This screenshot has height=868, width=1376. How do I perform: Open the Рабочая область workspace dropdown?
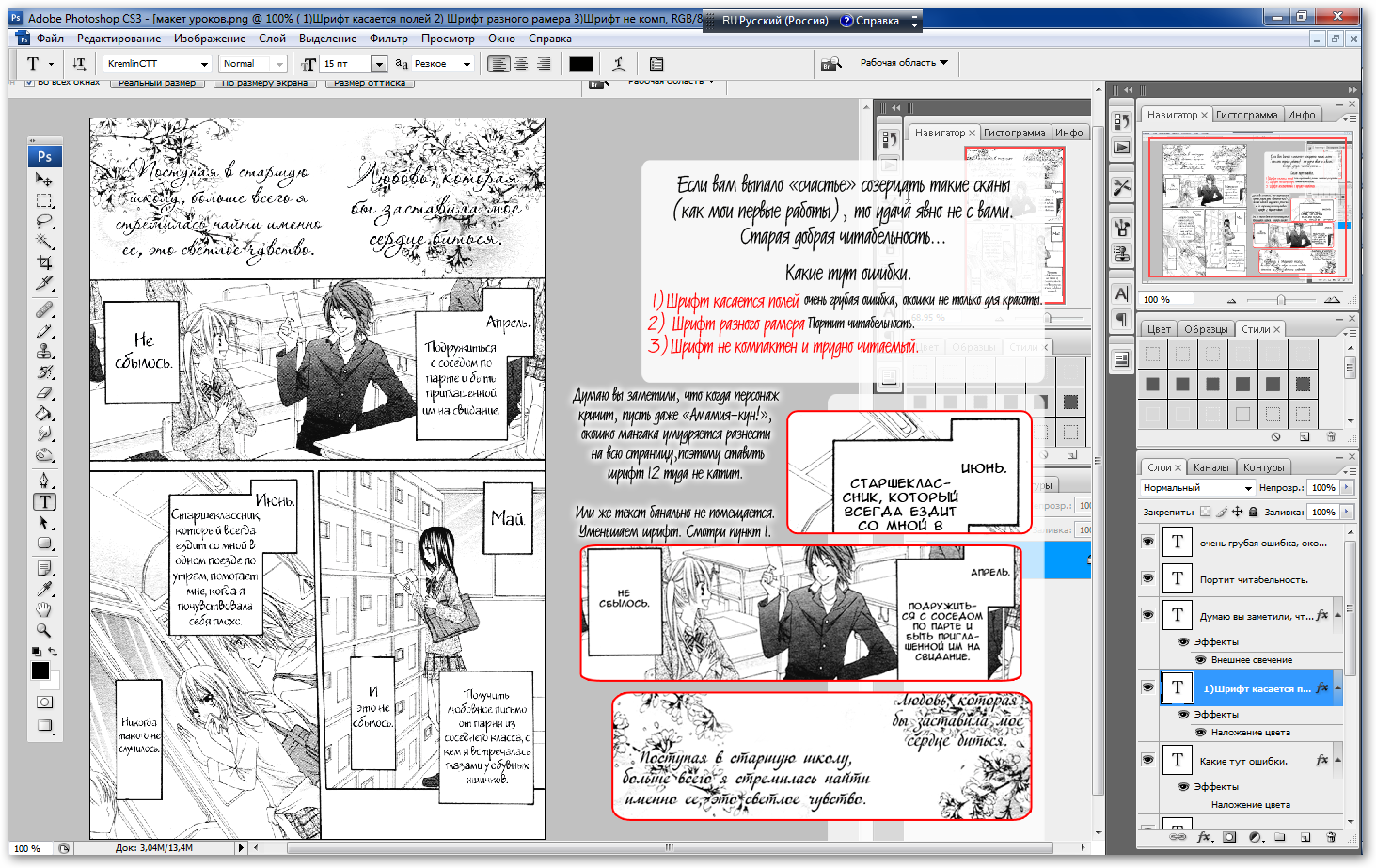point(904,63)
